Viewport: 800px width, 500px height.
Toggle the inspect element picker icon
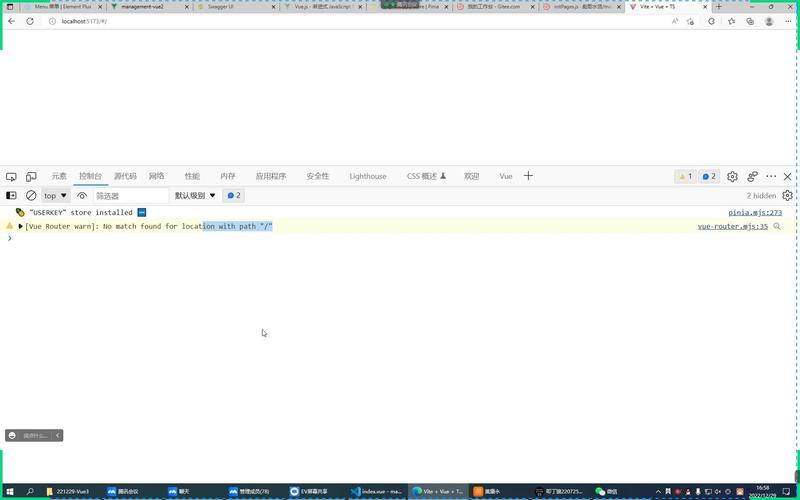(x=11, y=177)
